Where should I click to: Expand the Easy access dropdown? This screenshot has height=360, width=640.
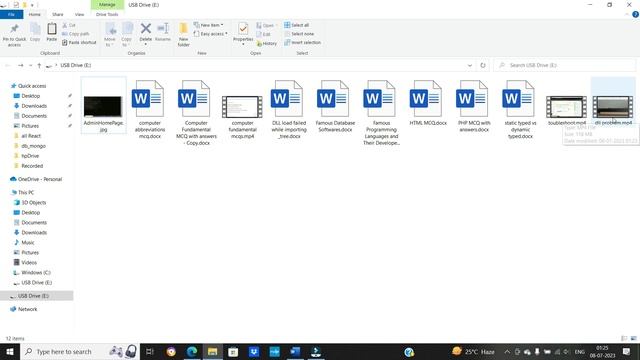[x=211, y=34]
